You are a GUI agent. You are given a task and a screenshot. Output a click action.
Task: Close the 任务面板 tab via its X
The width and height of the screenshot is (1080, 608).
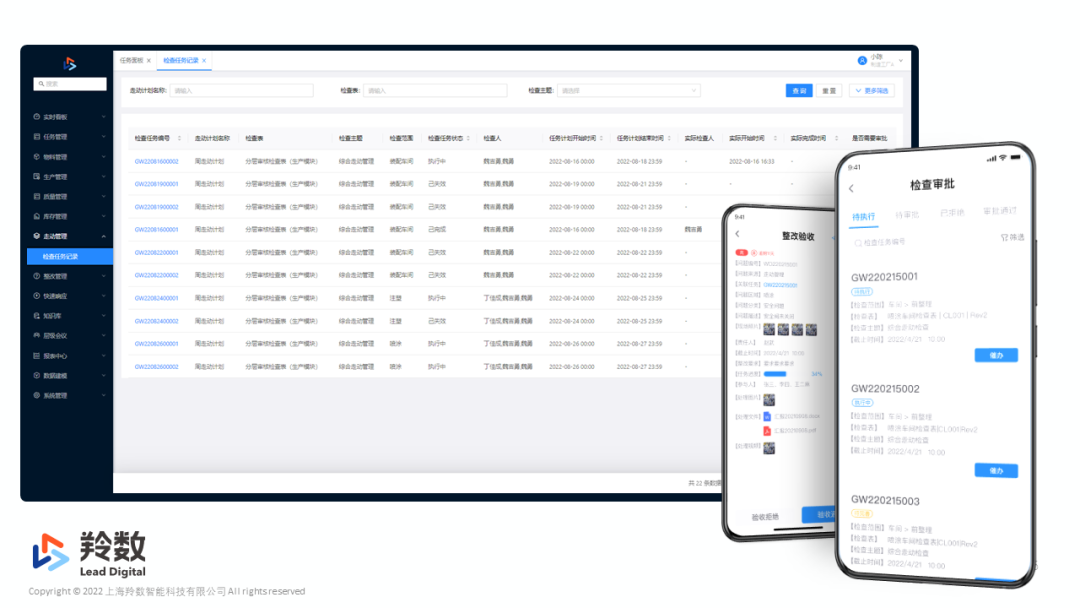[x=149, y=61]
